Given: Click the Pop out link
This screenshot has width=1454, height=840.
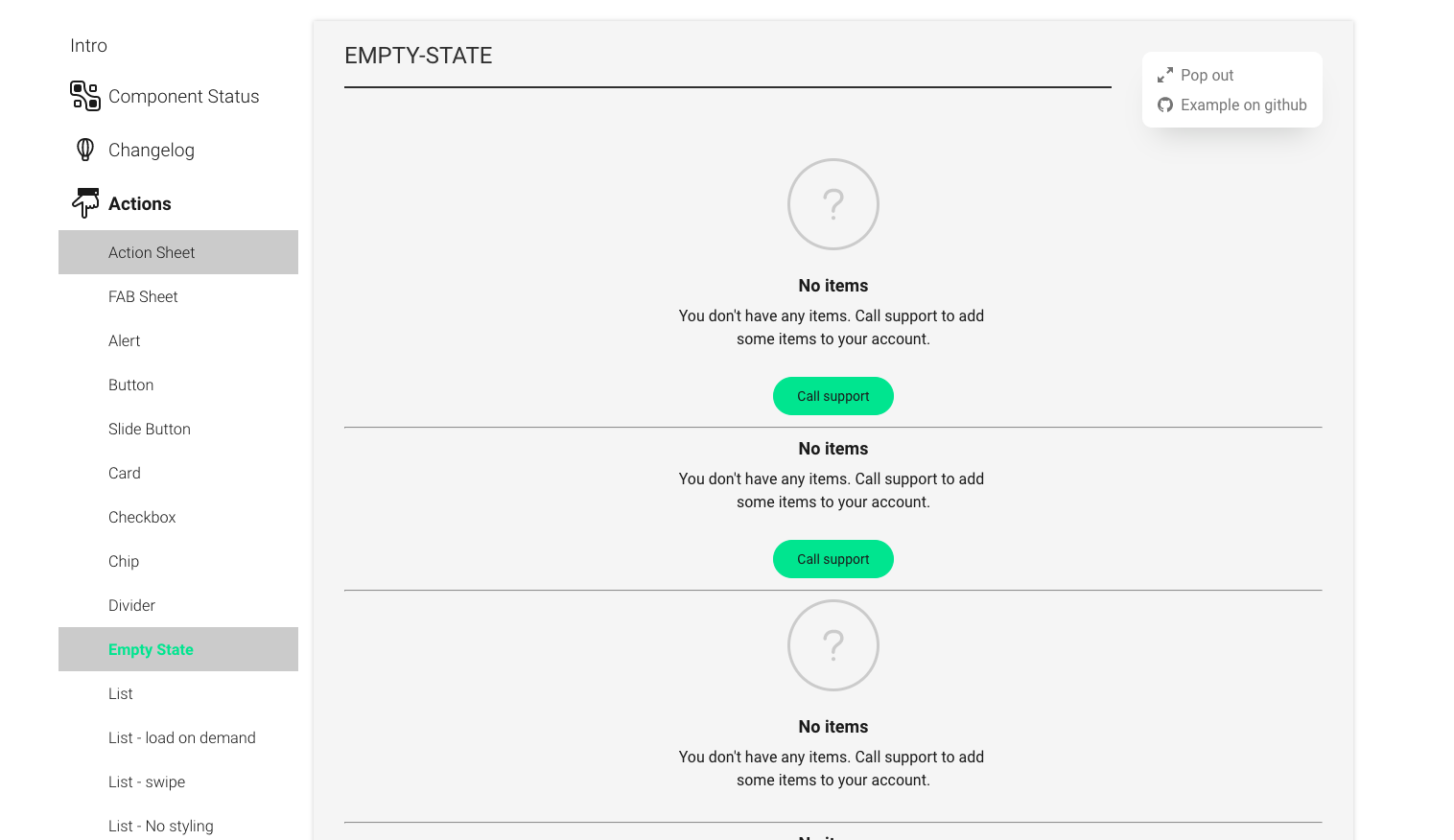Looking at the screenshot, I should 1207,75.
